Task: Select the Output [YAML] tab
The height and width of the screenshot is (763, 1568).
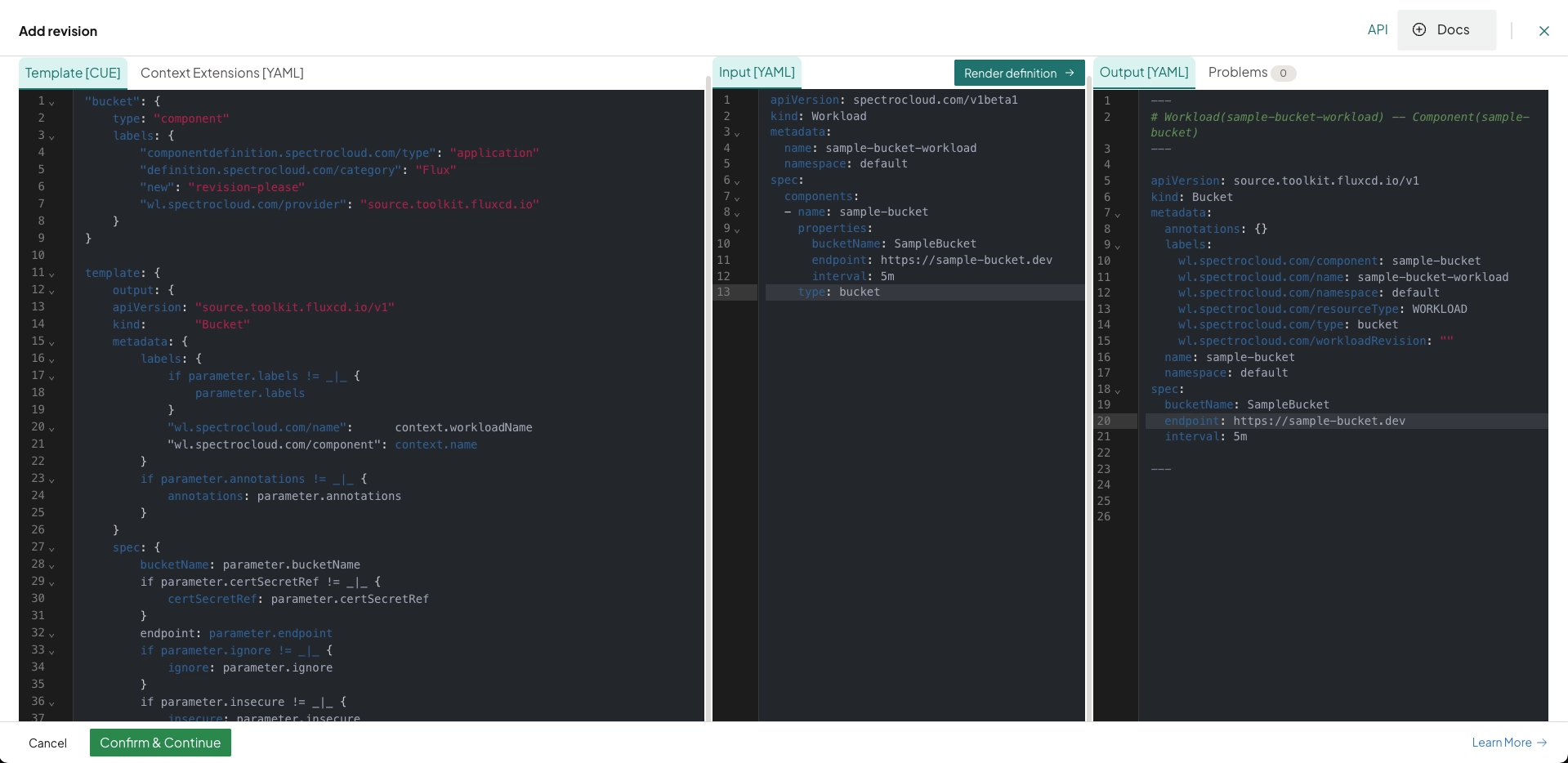Action: [x=1143, y=73]
